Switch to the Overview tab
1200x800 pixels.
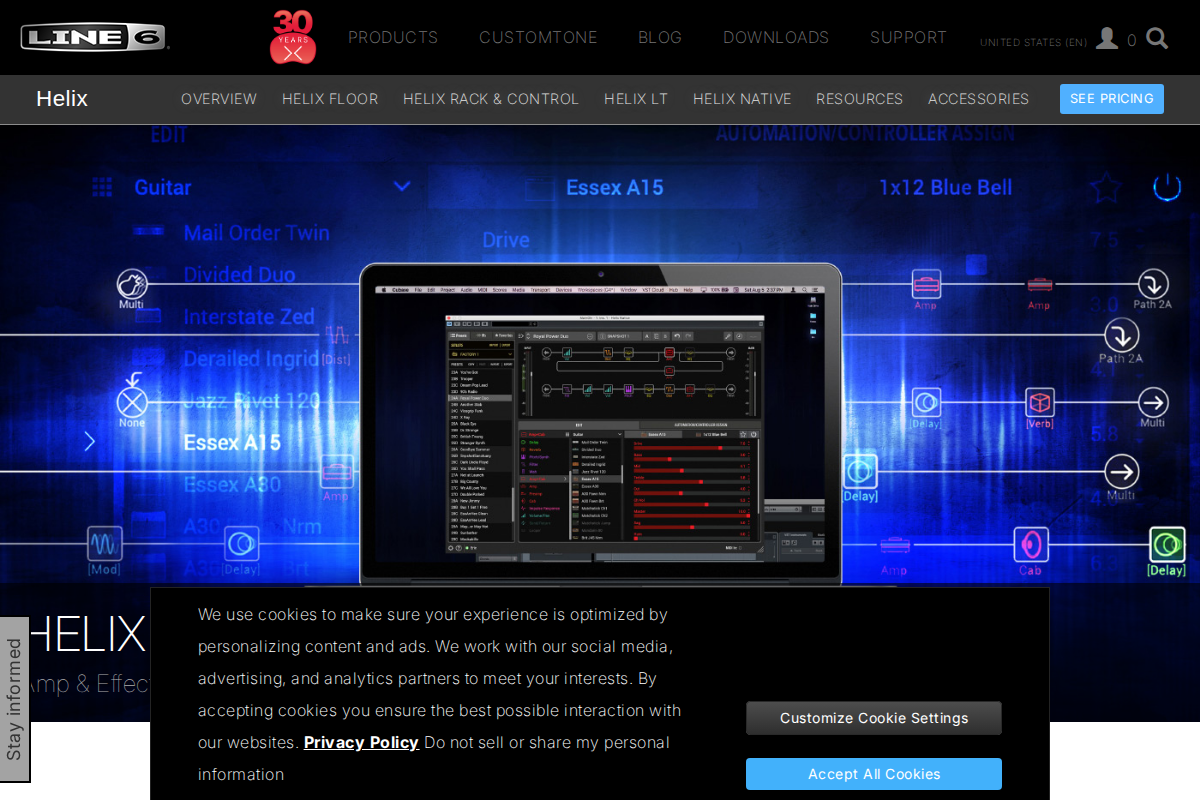point(219,99)
